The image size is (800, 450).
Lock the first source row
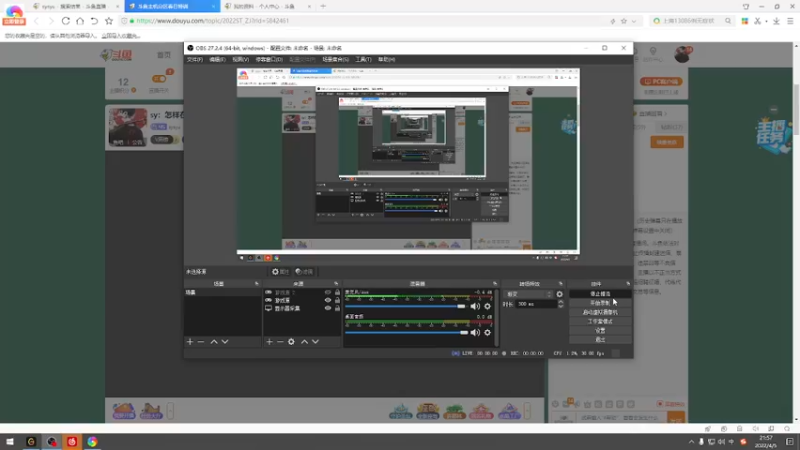[x=337, y=292]
